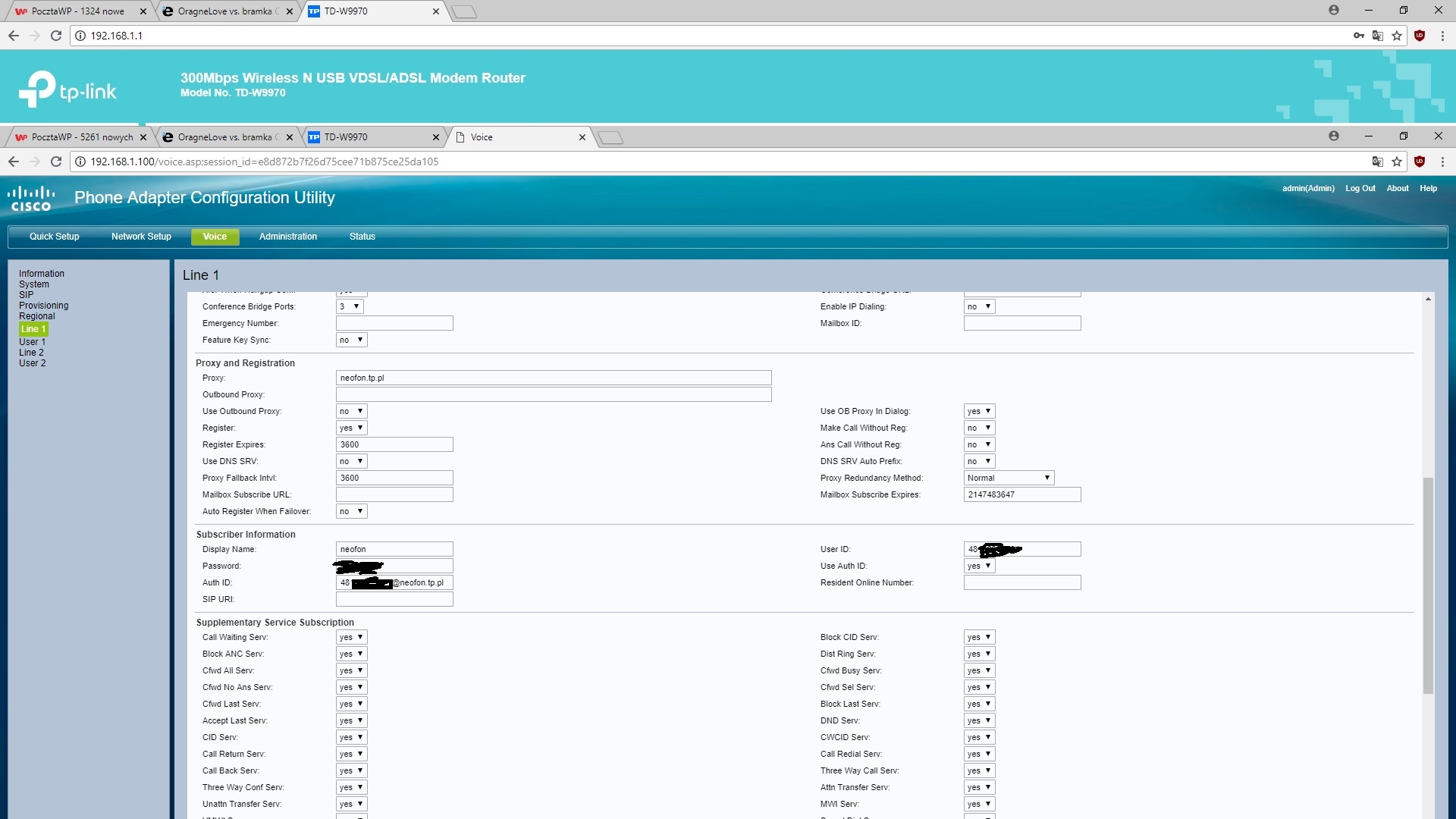
Task: Expand the Proxy Redundancy Method dropdown
Action: [1009, 478]
